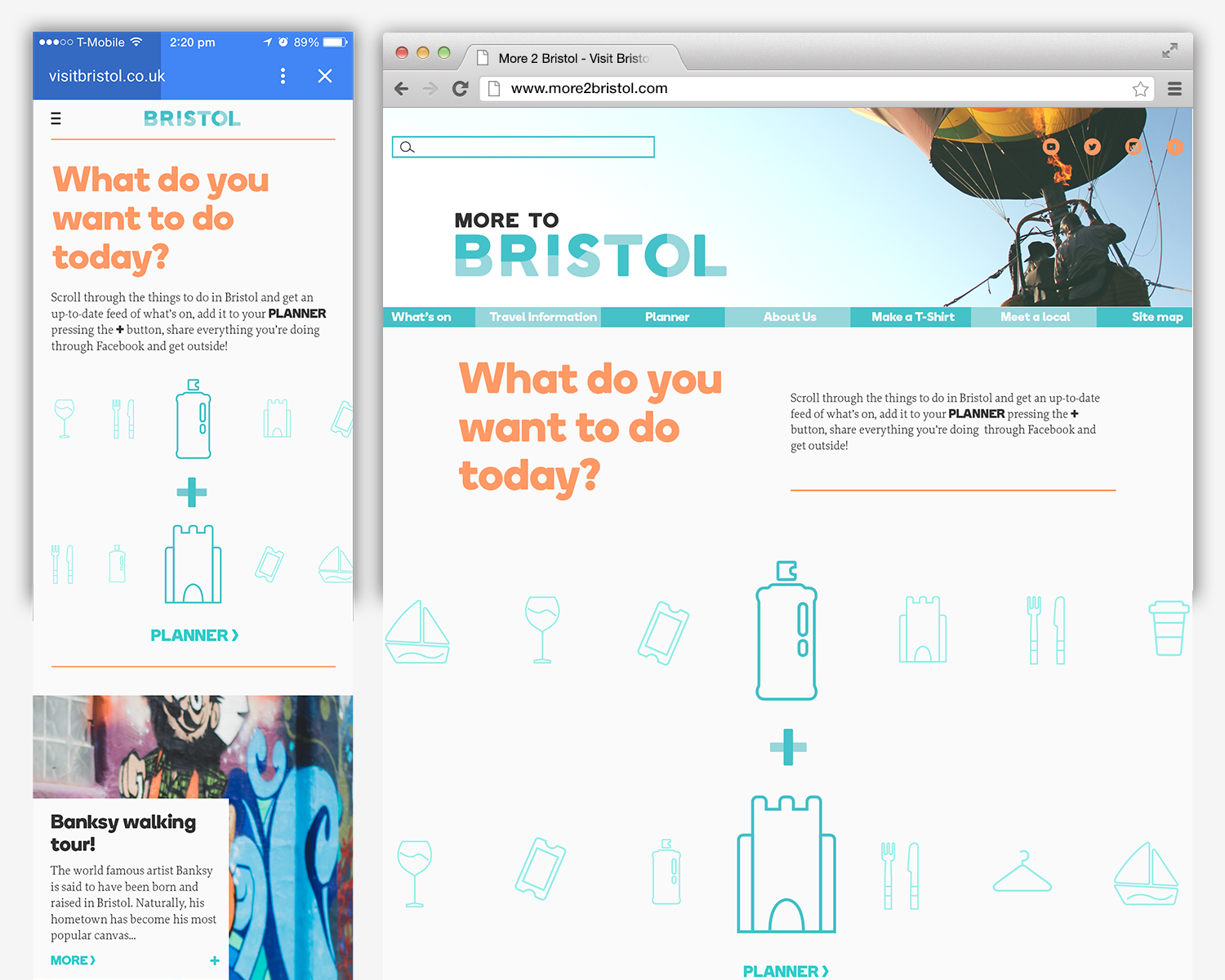Open the Planner item in the teal nav bar
1225x980 pixels.
(664, 317)
